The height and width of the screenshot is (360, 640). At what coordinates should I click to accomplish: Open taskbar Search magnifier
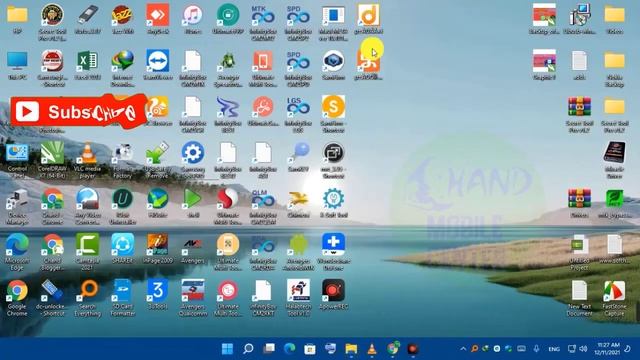click(248, 349)
